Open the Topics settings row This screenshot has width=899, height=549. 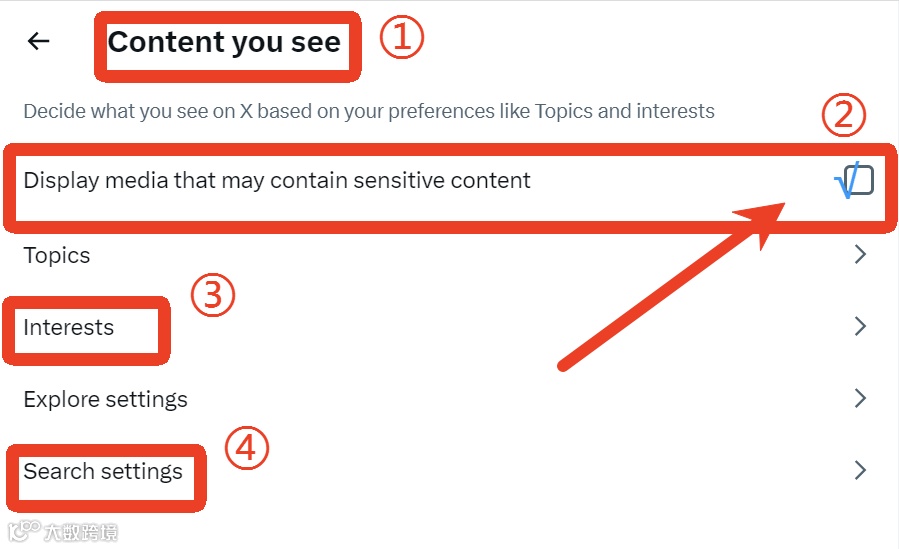pyautogui.click(x=57, y=255)
